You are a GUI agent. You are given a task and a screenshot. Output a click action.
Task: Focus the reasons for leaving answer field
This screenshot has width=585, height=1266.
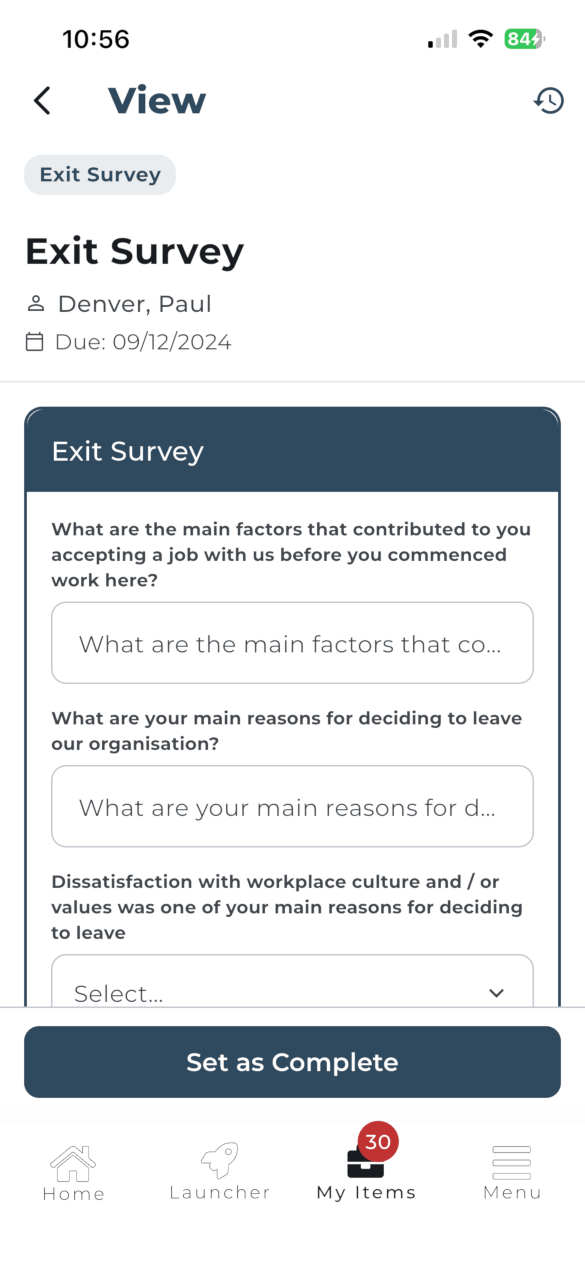click(292, 807)
